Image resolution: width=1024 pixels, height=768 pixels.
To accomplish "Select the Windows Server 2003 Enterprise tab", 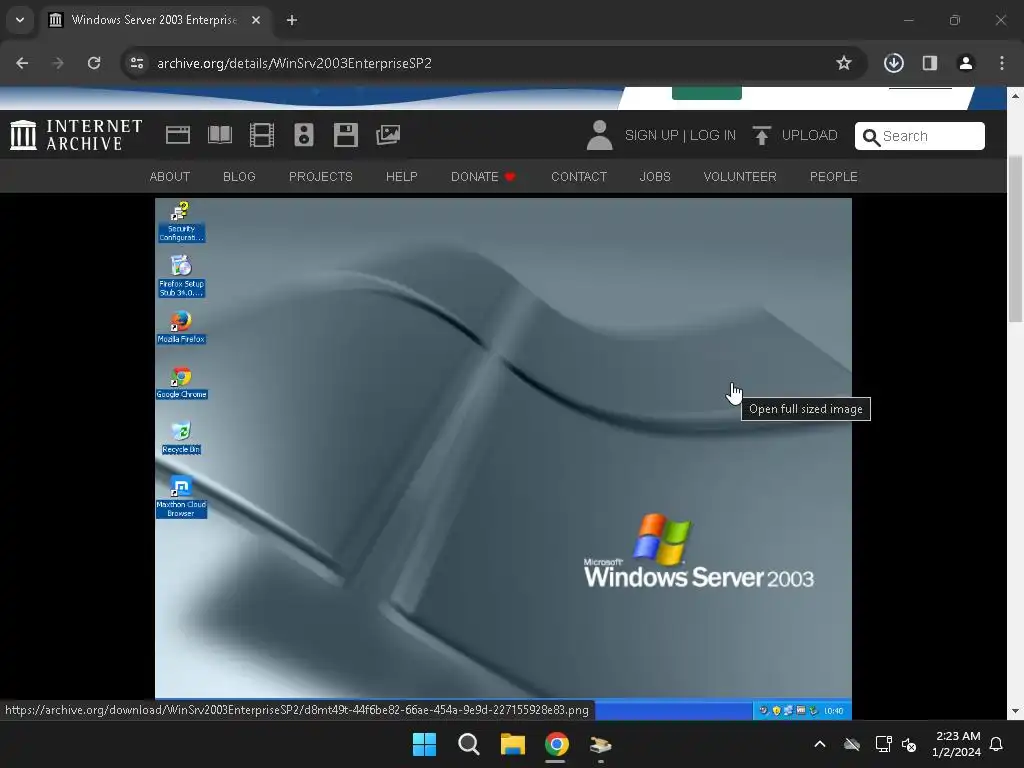I will click(x=155, y=20).
